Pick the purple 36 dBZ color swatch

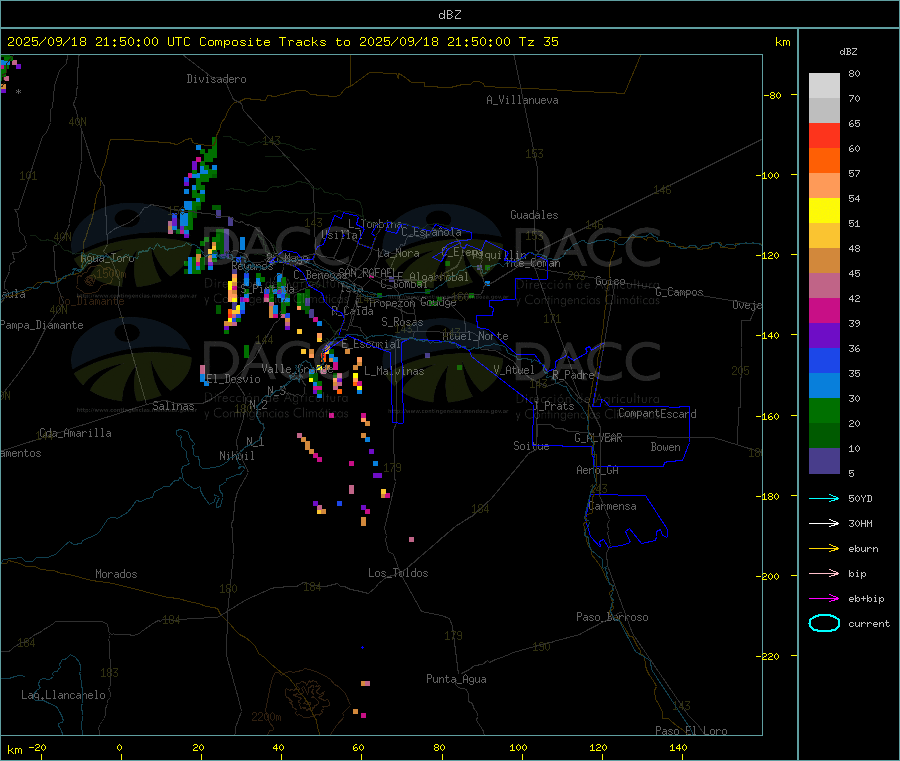(824, 336)
